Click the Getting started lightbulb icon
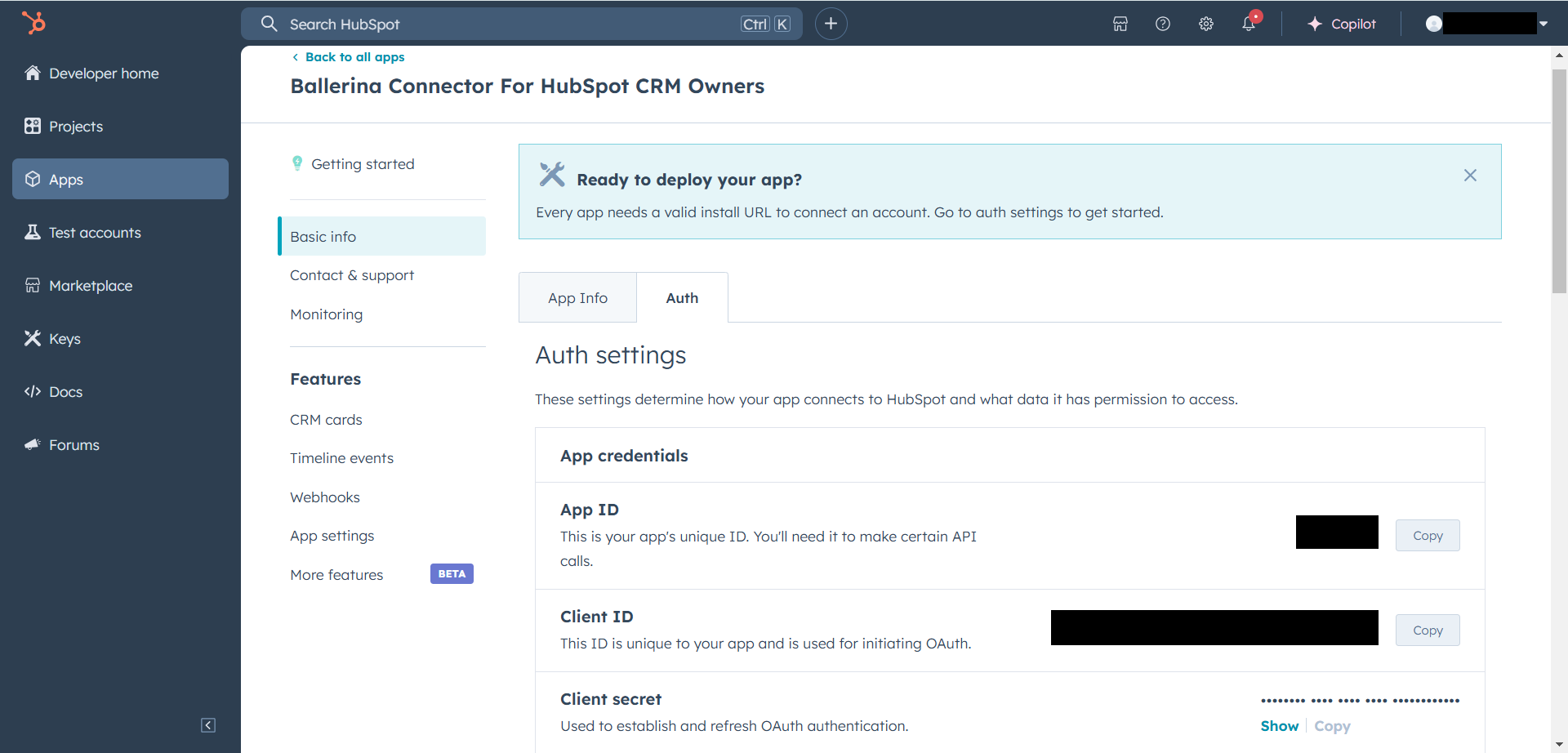Viewport: 1568px width, 753px height. [x=297, y=163]
